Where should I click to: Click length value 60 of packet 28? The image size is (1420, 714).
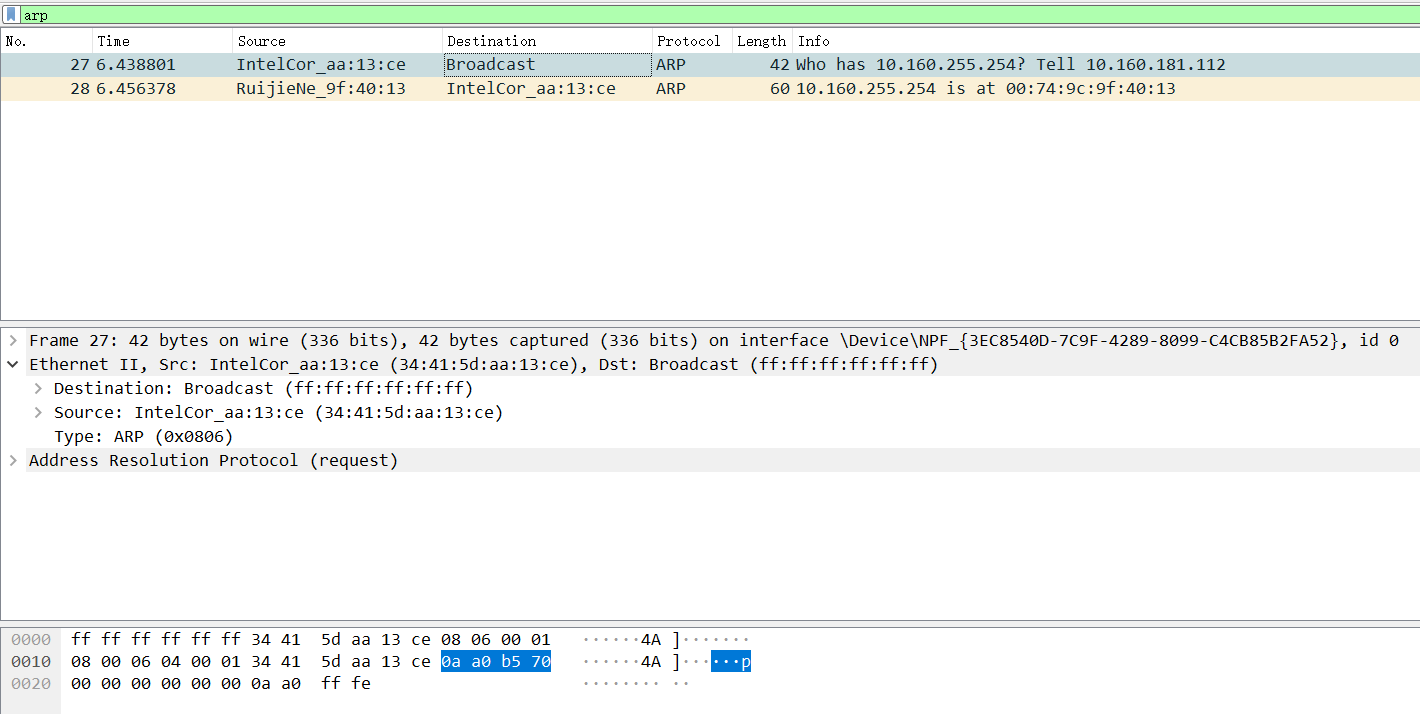tap(779, 89)
